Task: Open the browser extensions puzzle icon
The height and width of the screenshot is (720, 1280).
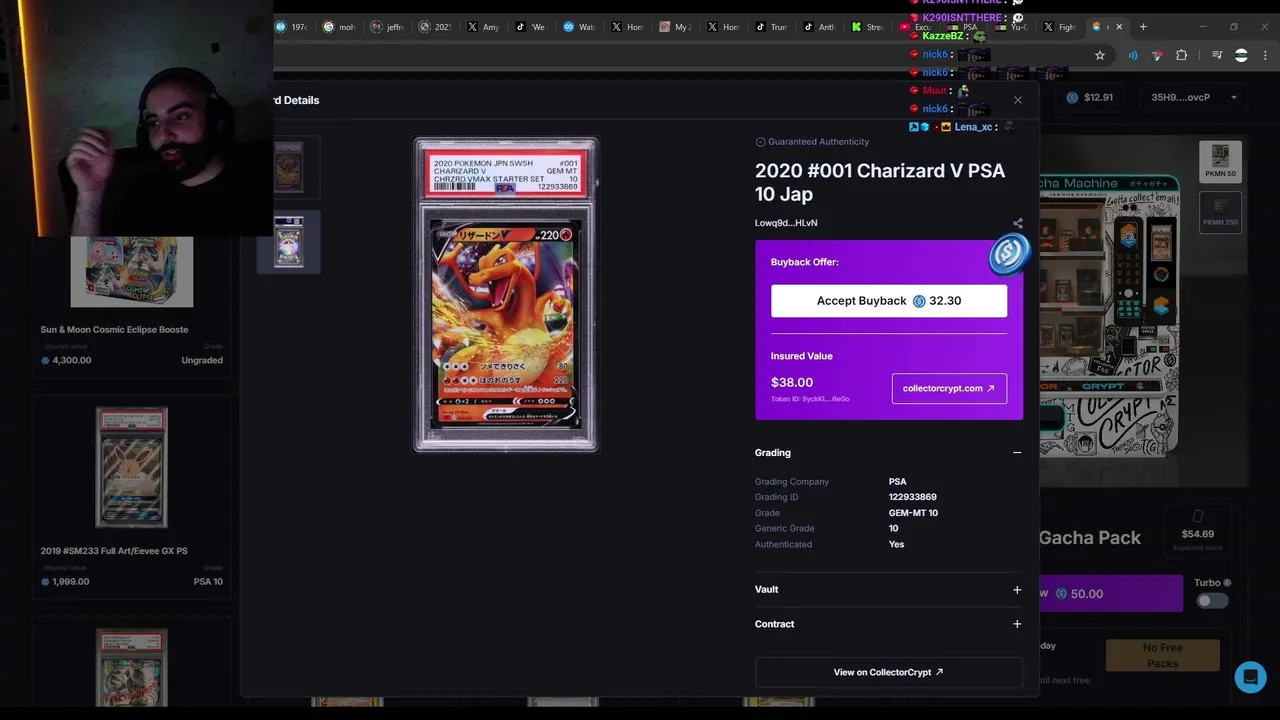Action: (x=1181, y=55)
